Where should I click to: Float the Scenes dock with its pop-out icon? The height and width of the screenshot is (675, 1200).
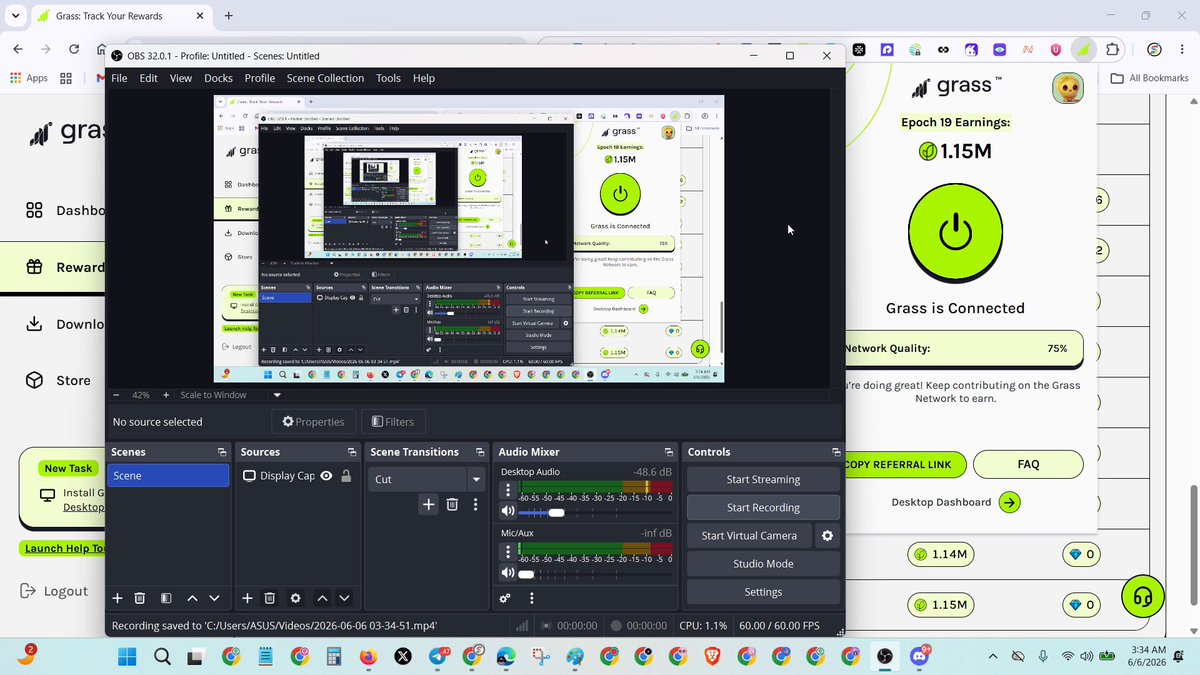[x=222, y=452]
